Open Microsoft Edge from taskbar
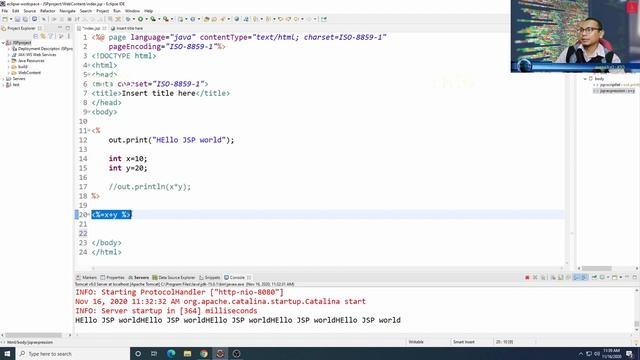The height and width of the screenshot is (360, 640). [x=171, y=353]
